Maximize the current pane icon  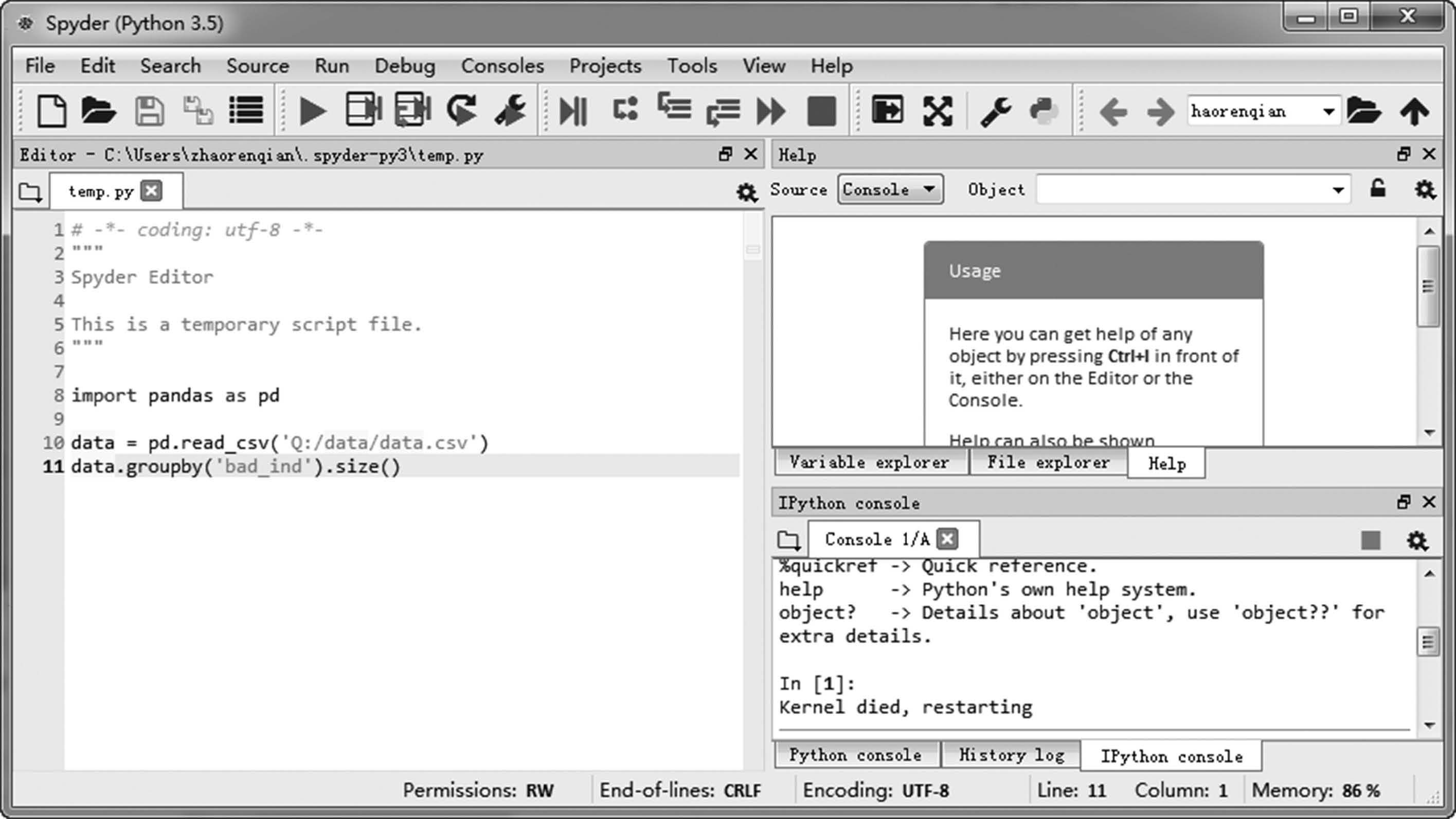(x=887, y=110)
